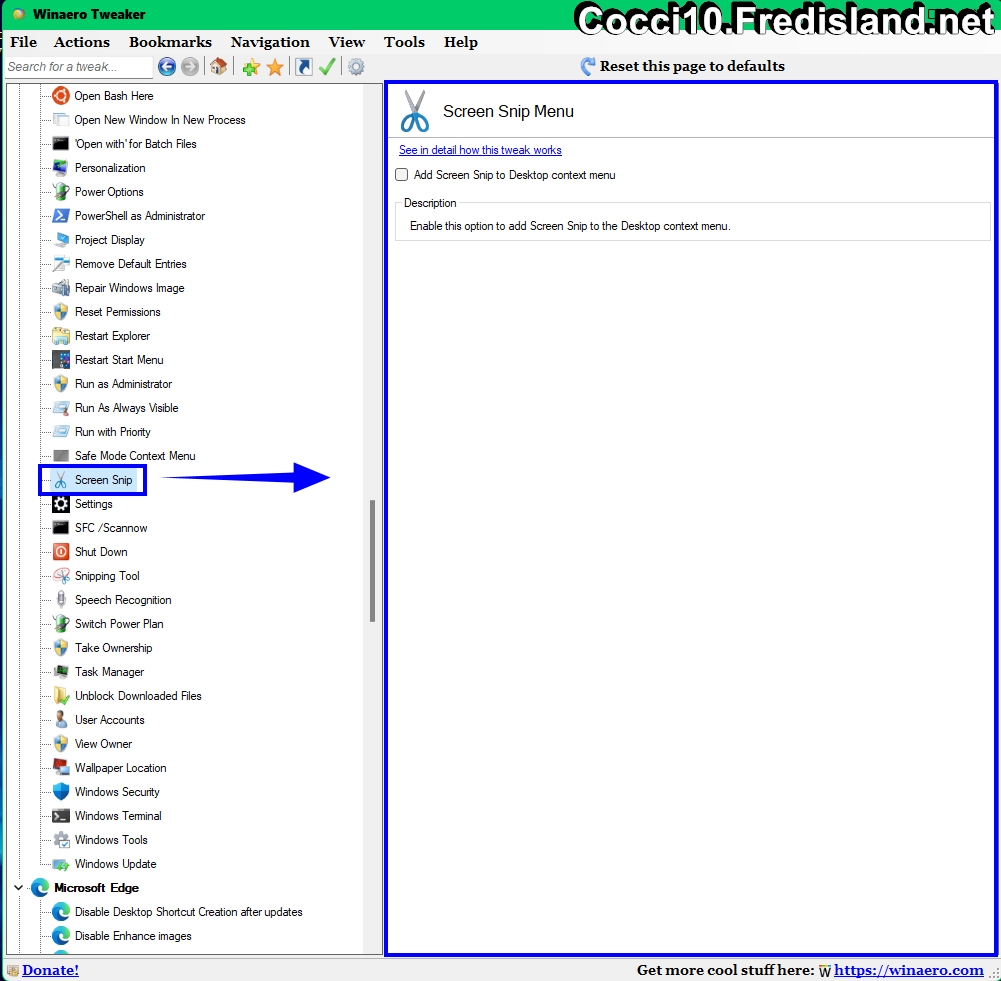This screenshot has width=1001, height=981.
Task: Open the File menu
Action: (x=24, y=42)
